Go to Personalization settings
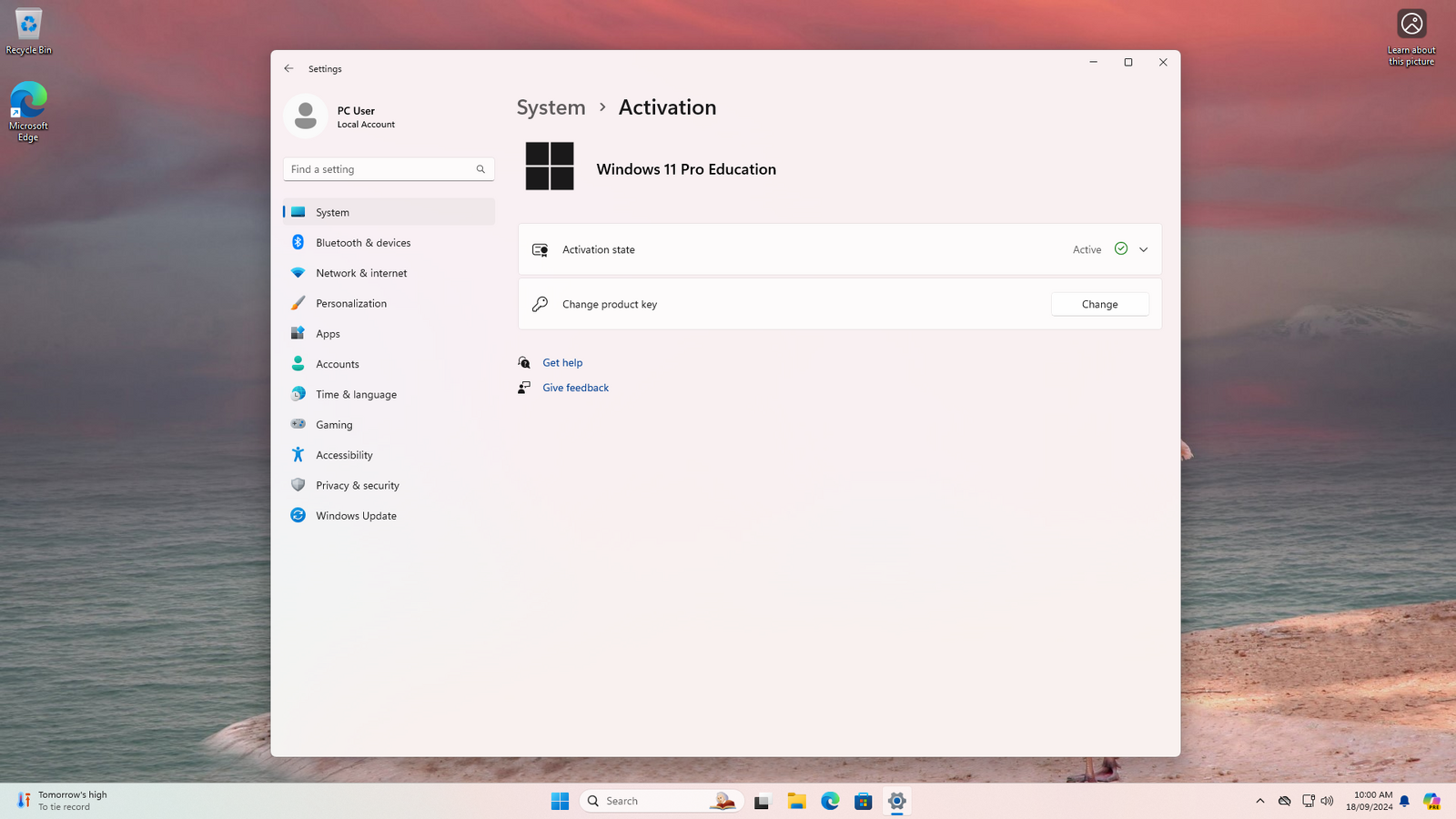 click(x=389, y=303)
